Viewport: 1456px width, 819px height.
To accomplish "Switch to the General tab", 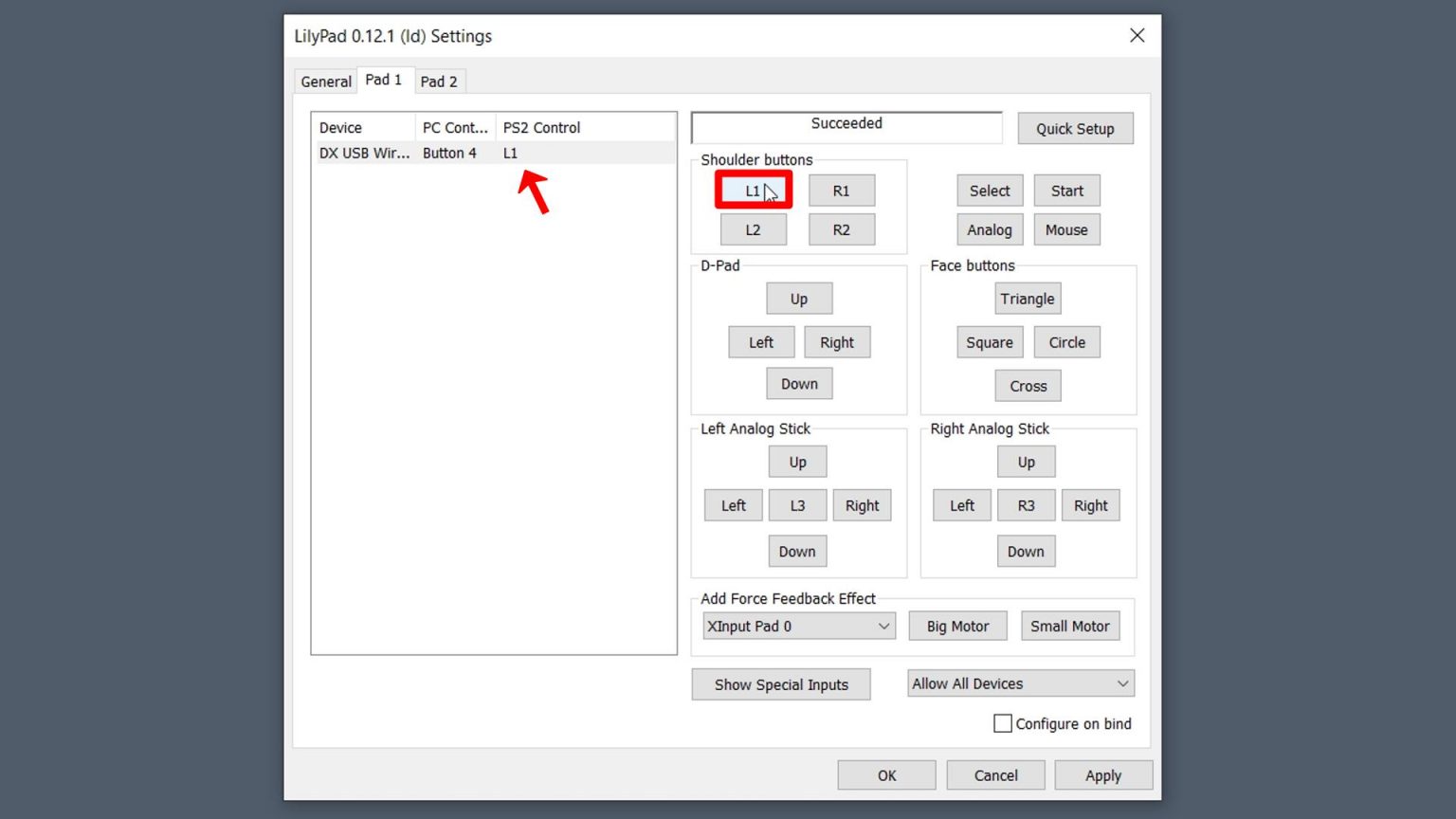I will coord(325,82).
